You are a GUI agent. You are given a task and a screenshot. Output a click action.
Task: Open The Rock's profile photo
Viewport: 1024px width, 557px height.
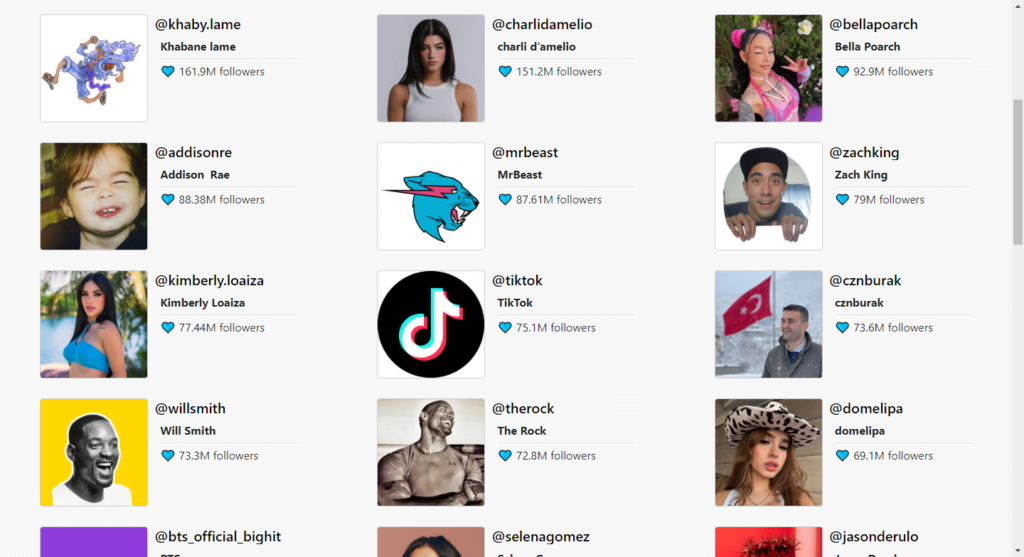click(431, 453)
